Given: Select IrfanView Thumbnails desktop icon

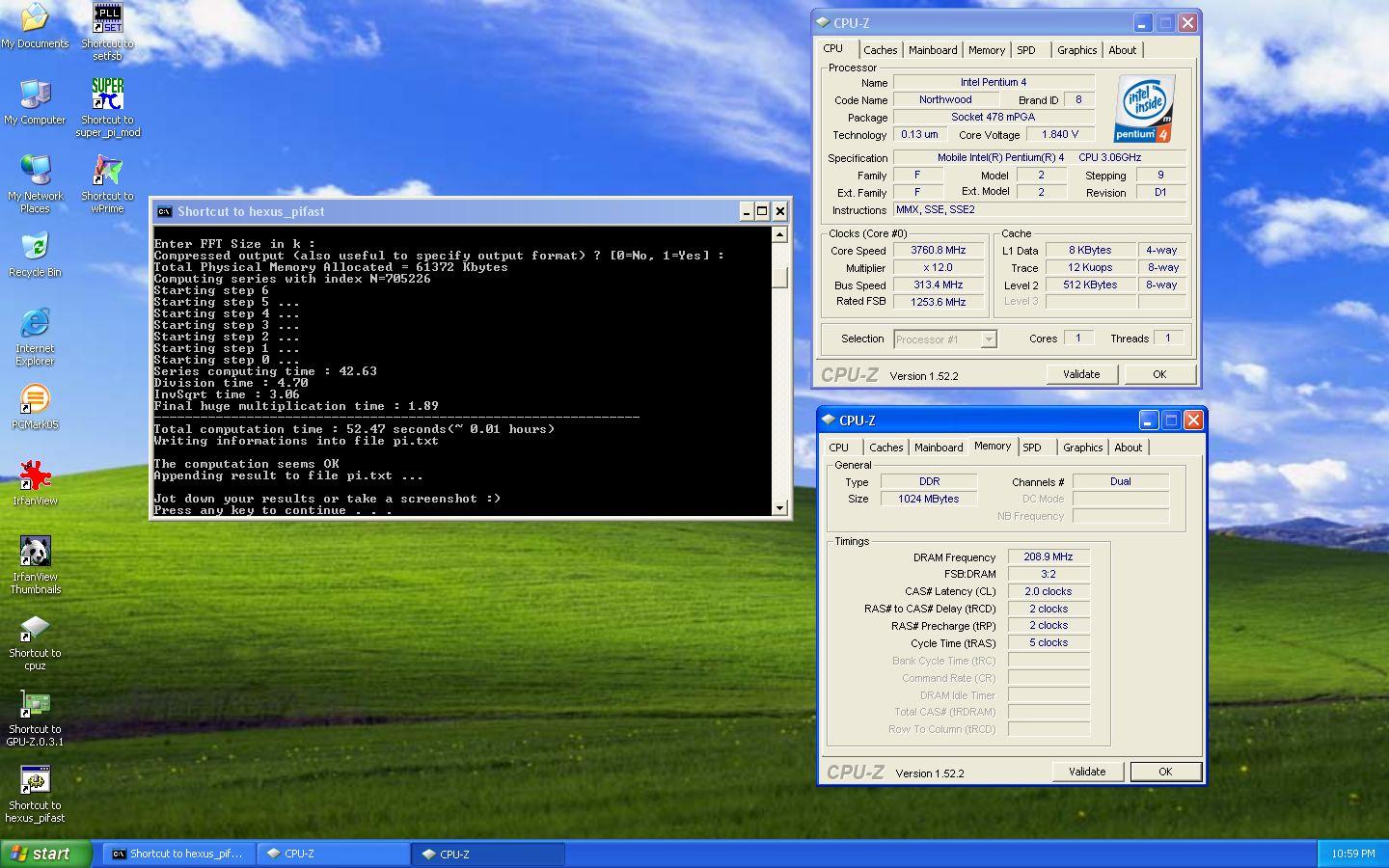Looking at the screenshot, I should click(35, 565).
